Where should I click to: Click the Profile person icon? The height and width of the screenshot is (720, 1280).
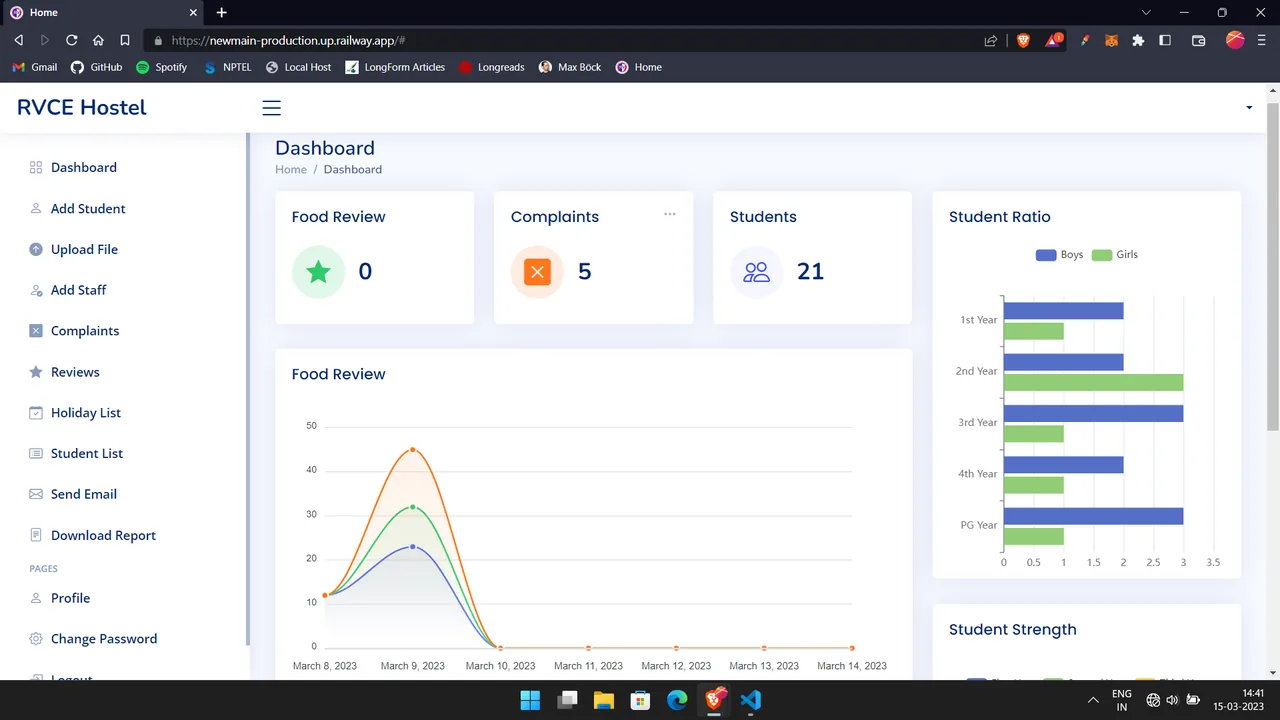coord(36,598)
